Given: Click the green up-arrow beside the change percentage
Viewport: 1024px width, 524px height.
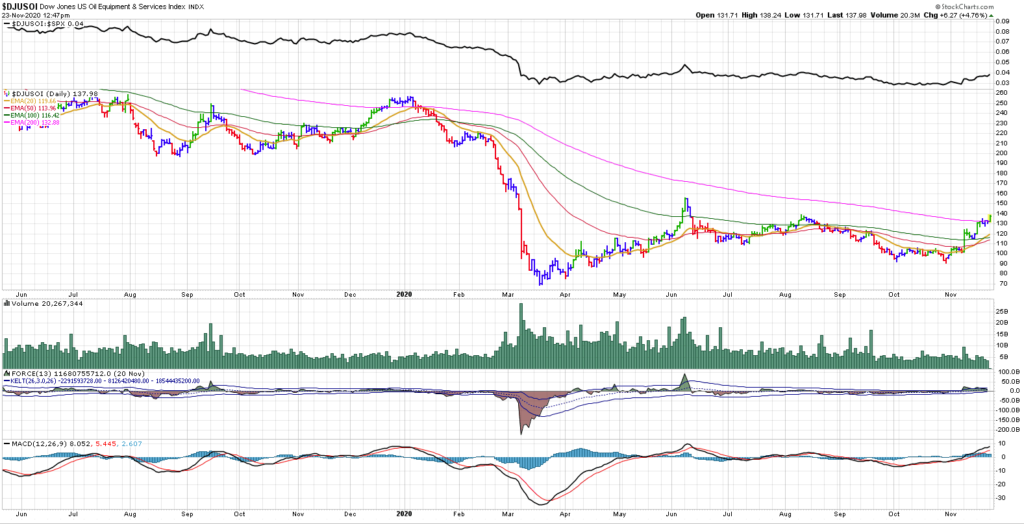Looking at the screenshot, I should (x=991, y=15).
